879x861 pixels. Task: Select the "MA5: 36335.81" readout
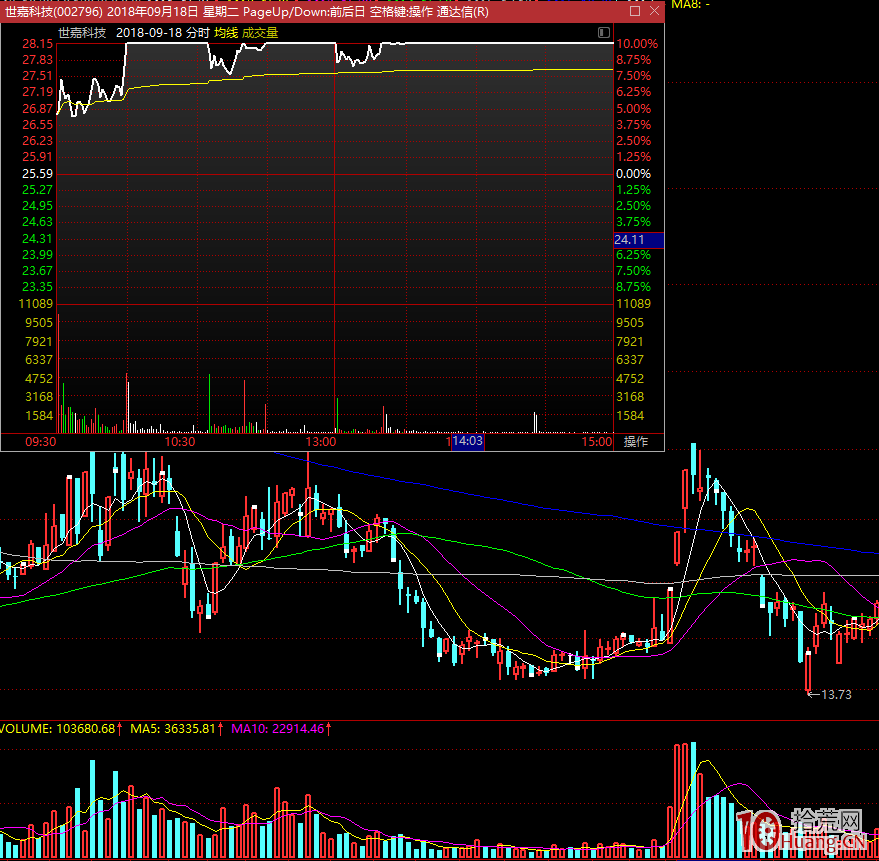point(173,729)
